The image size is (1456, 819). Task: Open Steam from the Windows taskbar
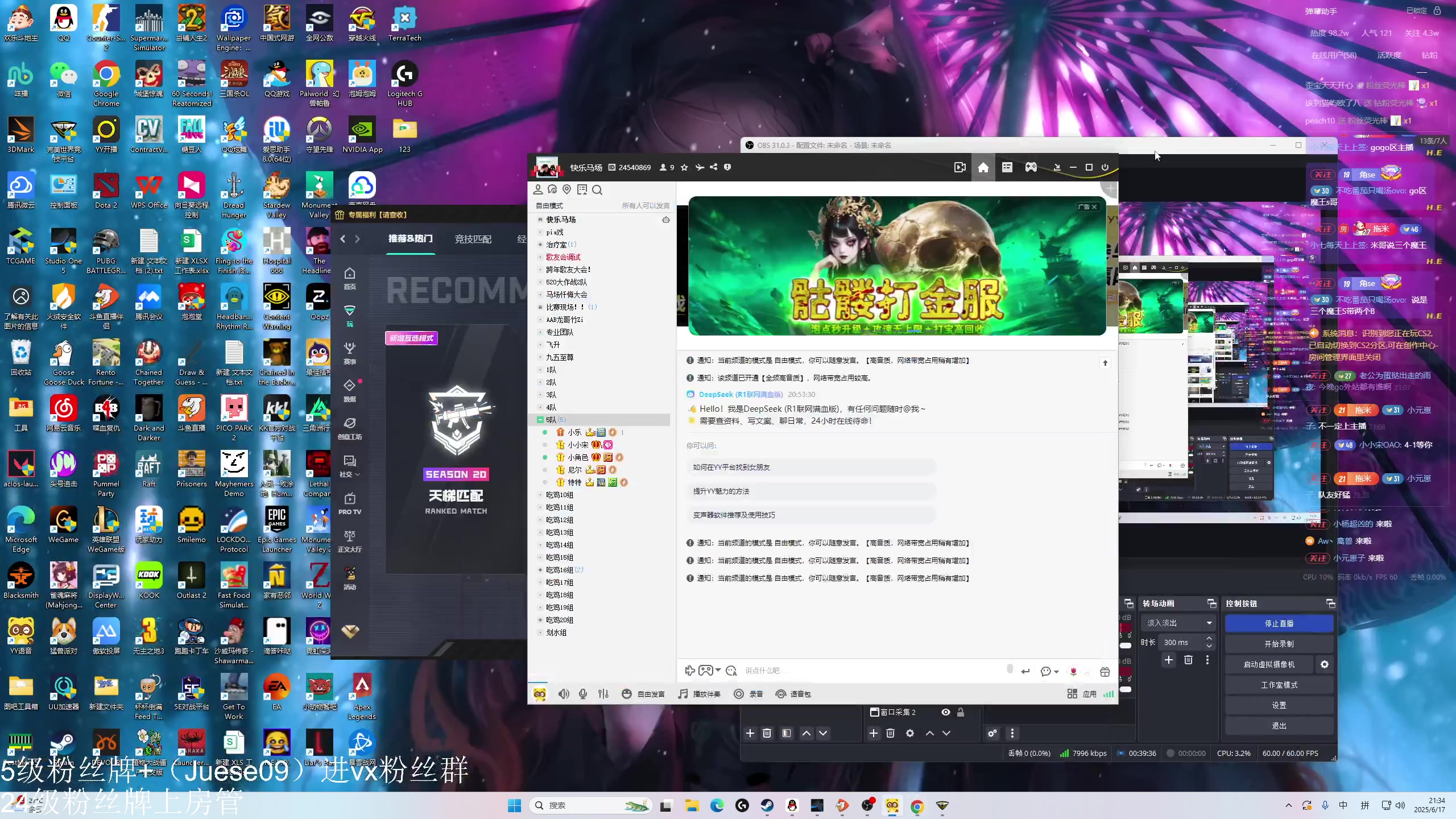767,805
